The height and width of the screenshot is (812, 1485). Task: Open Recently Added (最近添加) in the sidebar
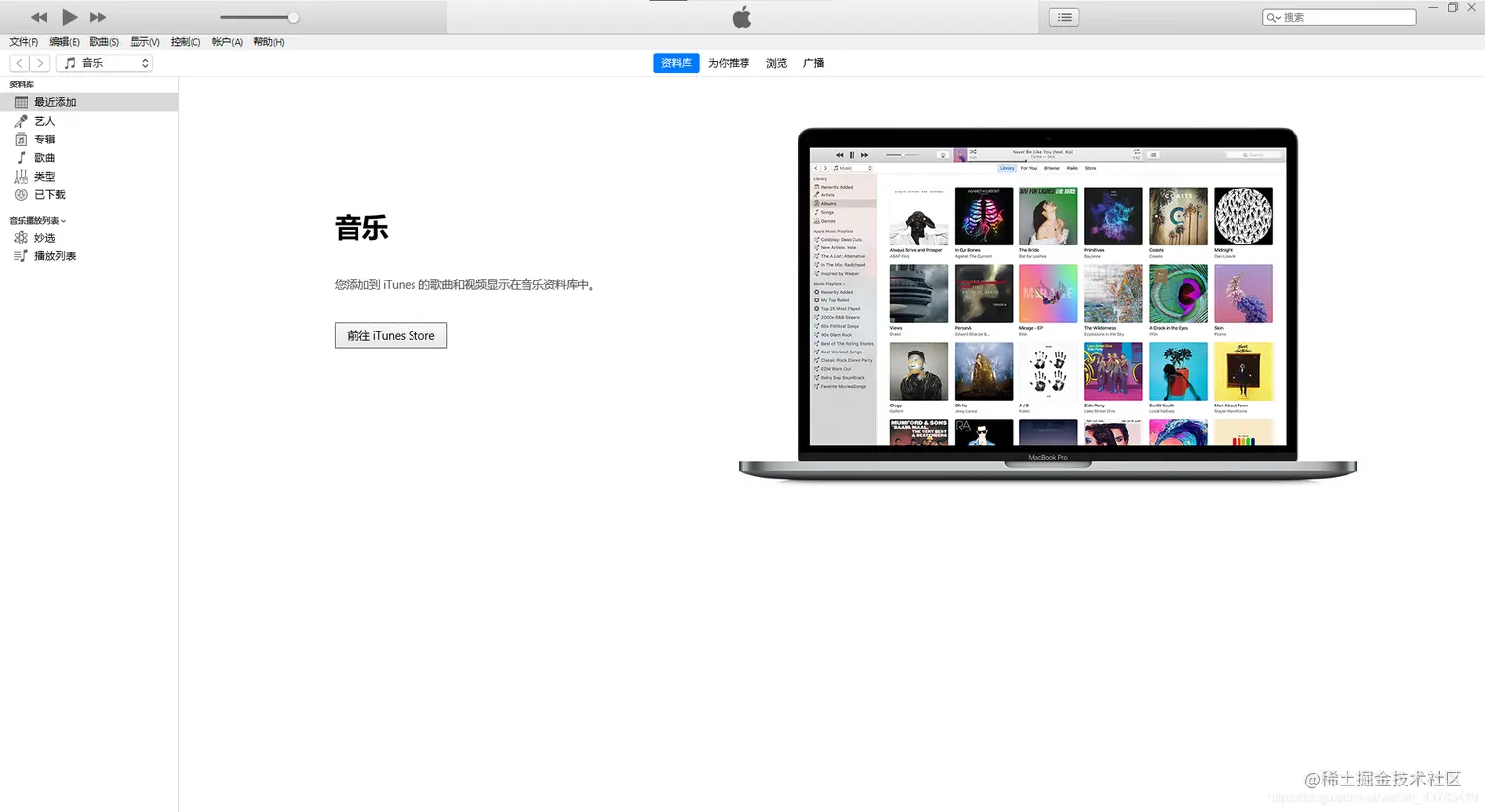point(57,101)
